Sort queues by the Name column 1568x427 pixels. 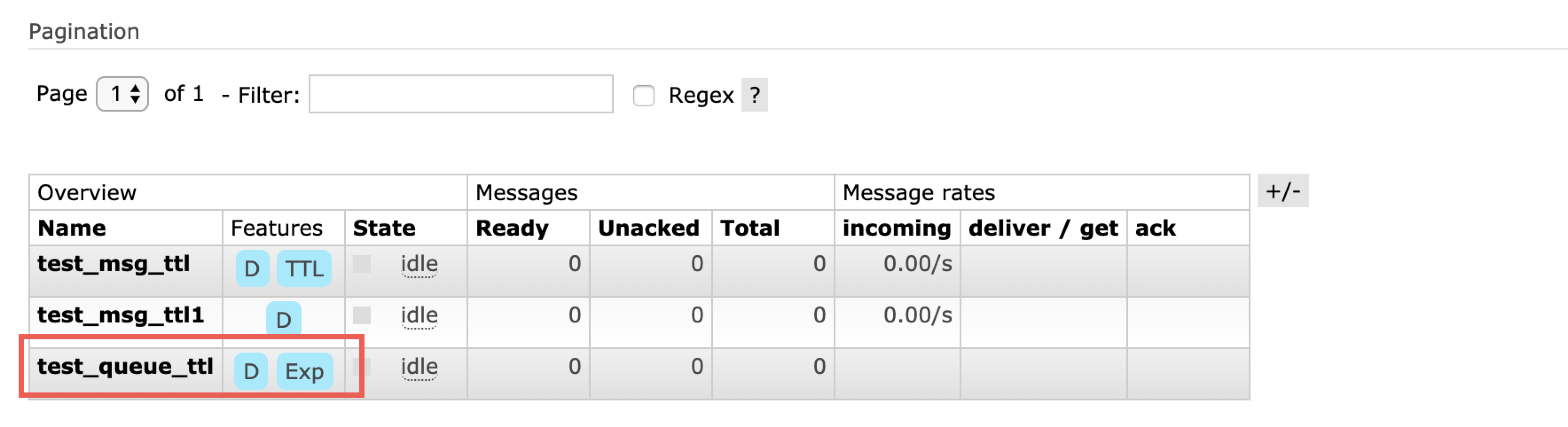pos(71,228)
